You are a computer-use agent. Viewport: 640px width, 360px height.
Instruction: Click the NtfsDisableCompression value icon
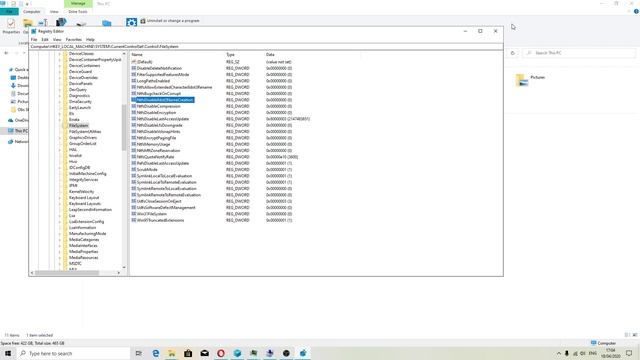click(133, 106)
